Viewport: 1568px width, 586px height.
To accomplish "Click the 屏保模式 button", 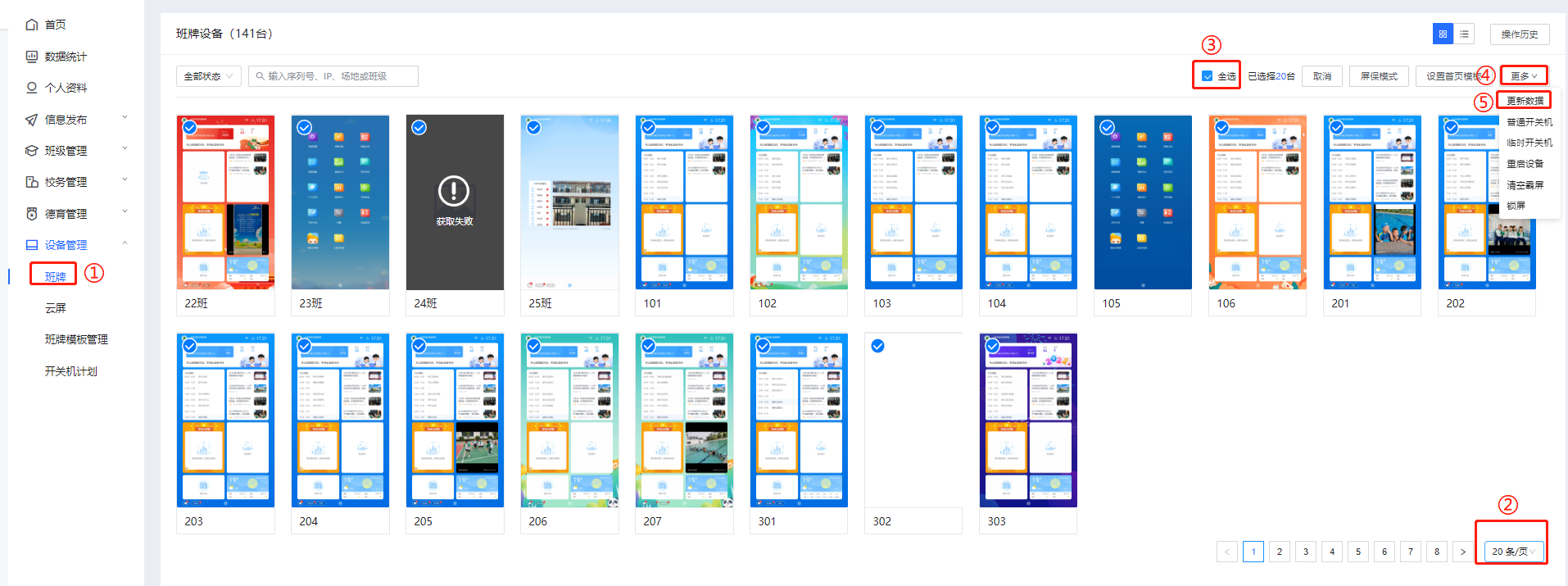I will coord(1379,76).
